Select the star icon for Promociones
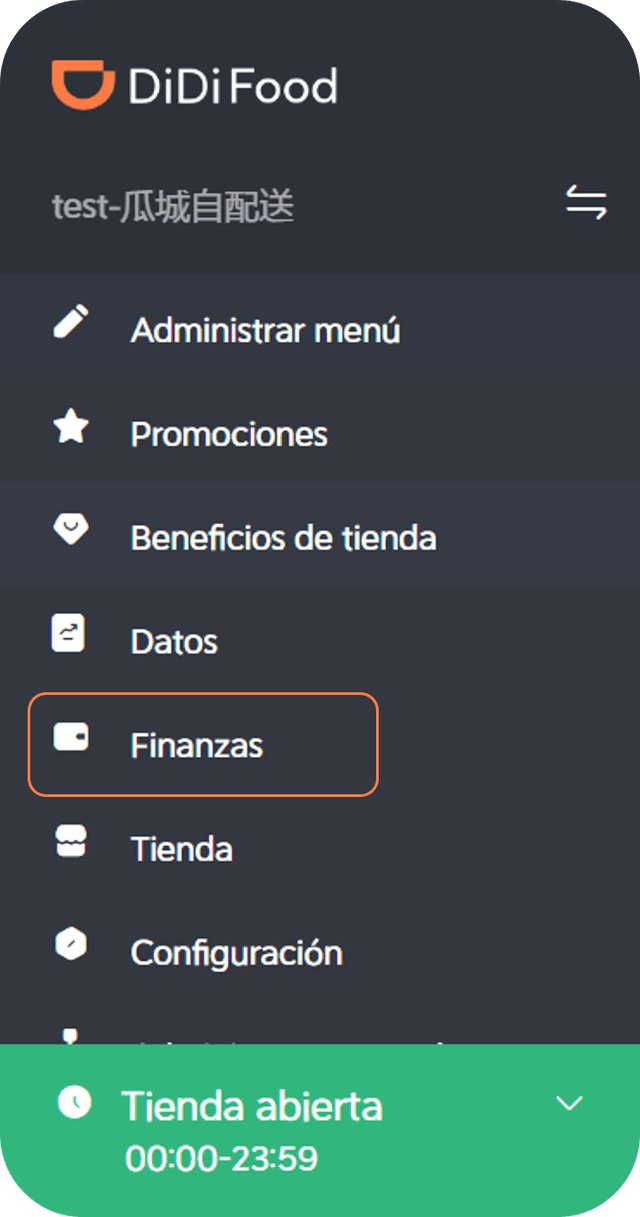Viewport: 640px width, 1217px height. [x=69, y=424]
